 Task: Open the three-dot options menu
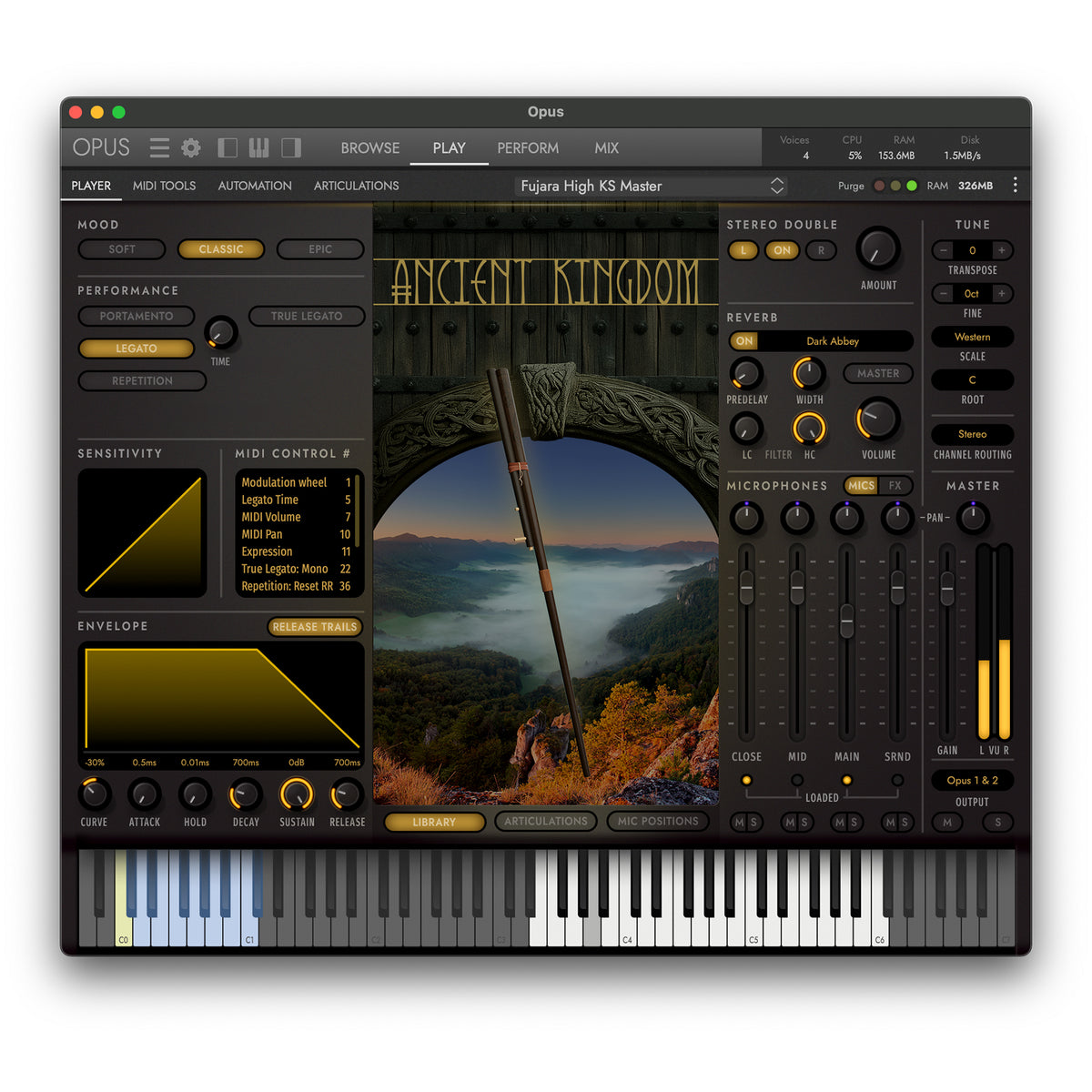click(1016, 186)
